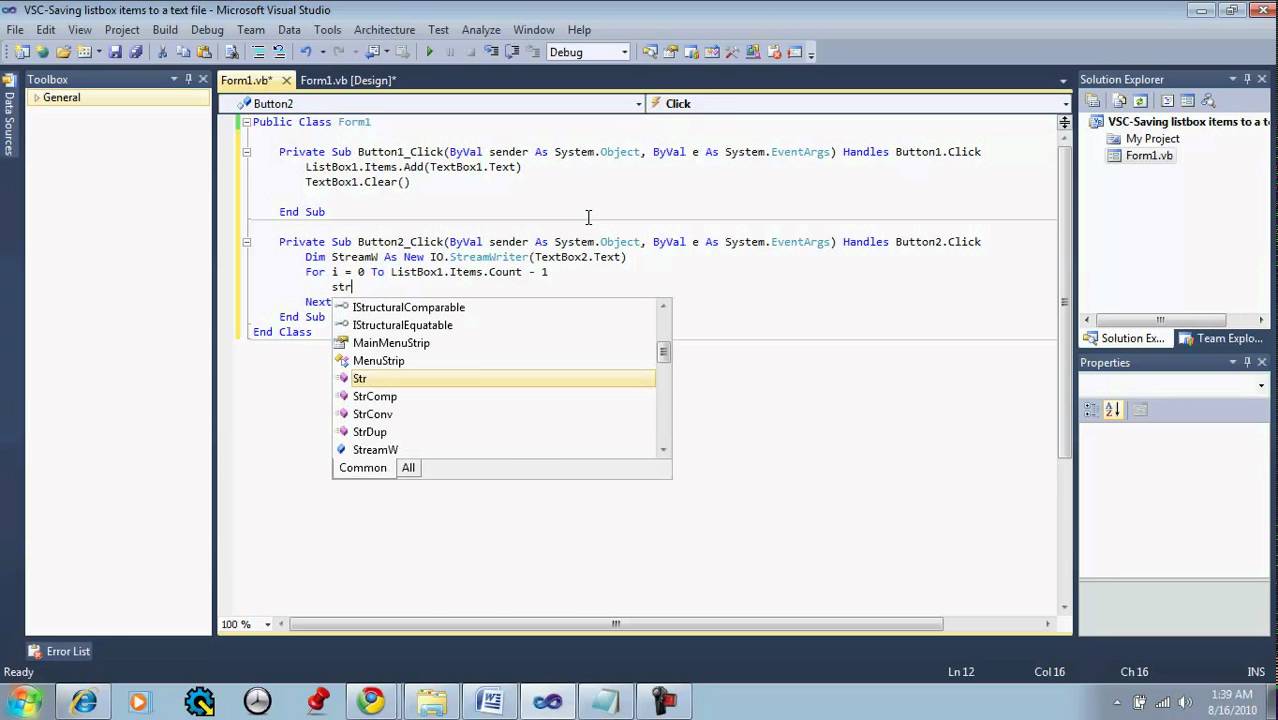The width and height of the screenshot is (1278, 720).
Task: Click the View Code icon in Solution Explorer
Action: 1167,101
